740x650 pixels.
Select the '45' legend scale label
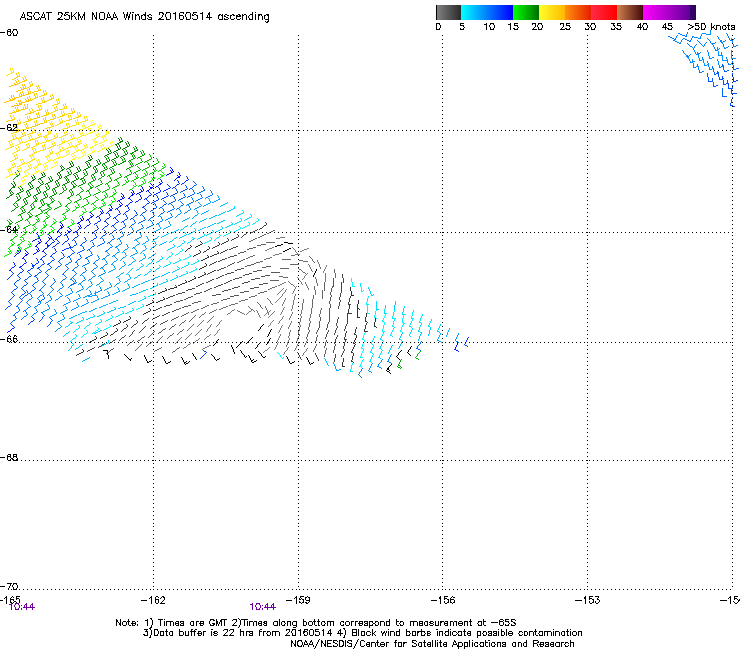(667, 27)
